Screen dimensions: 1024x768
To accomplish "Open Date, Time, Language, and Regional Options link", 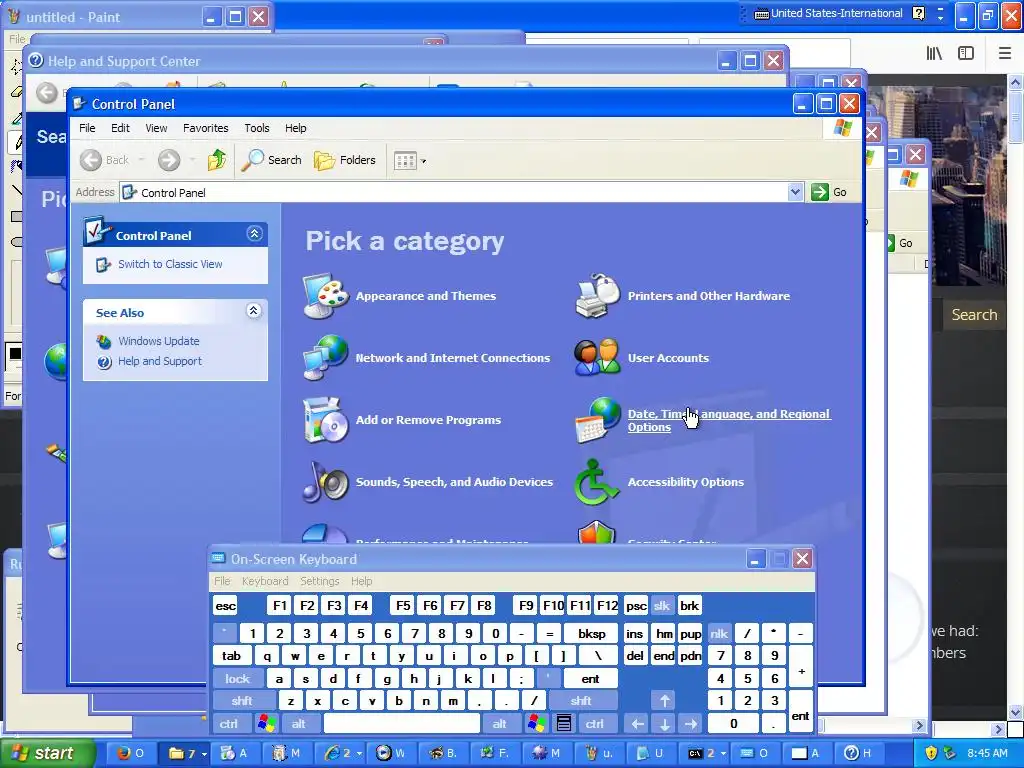I will click(729, 420).
